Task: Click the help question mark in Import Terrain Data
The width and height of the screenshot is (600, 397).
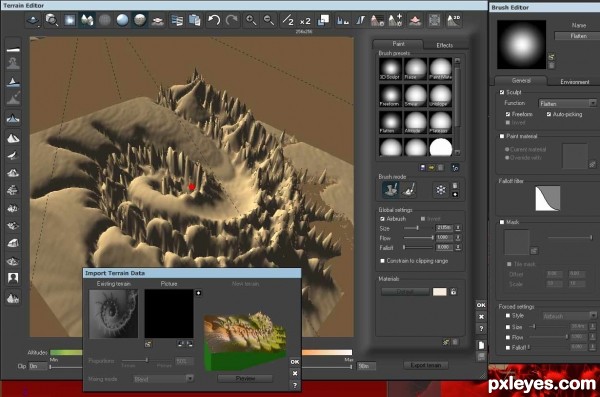Action: [x=295, y=385]
